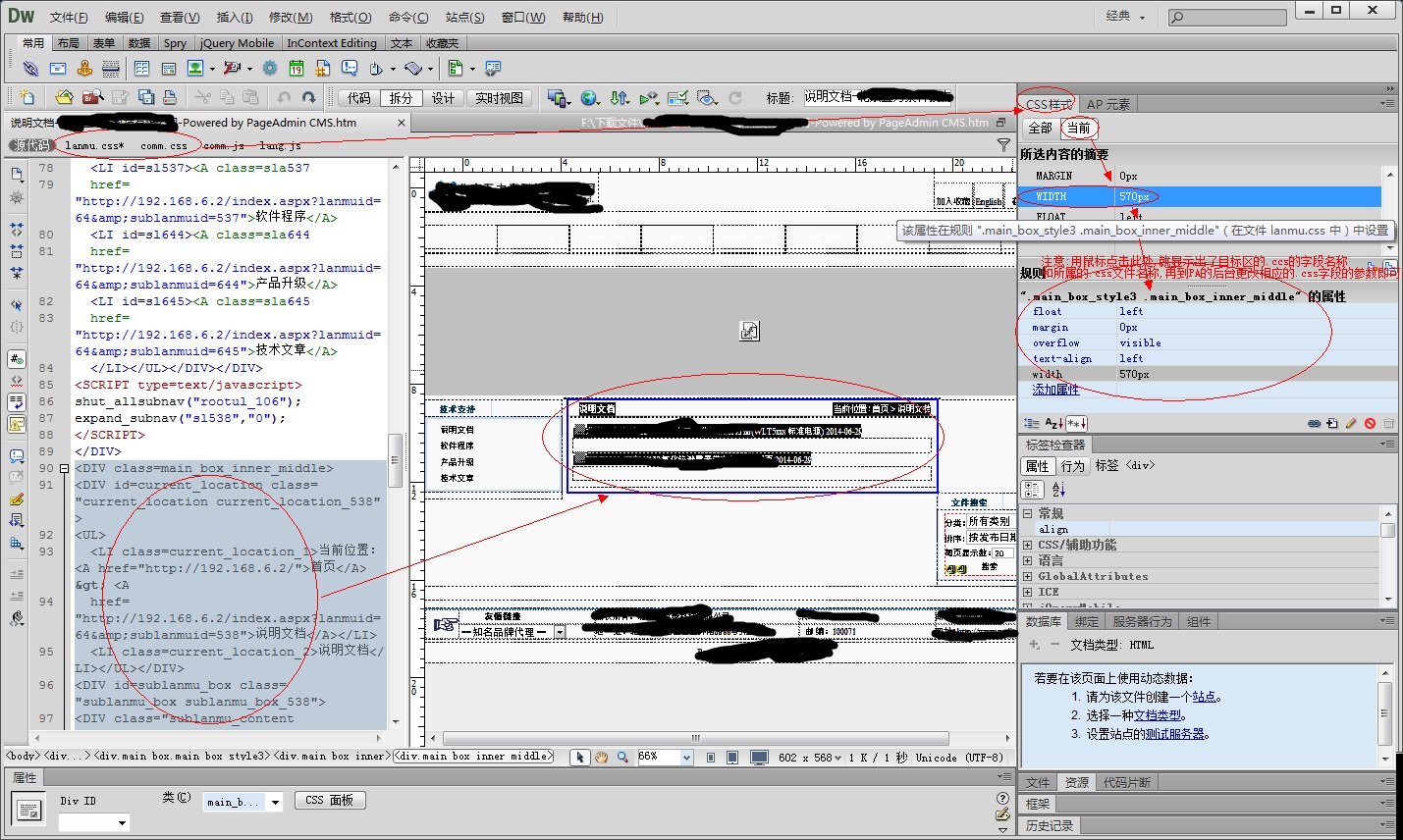The width and height of the screenshot is (1403, 840).
Task: Open the 修改(M) menu
Action: point(291,18)
